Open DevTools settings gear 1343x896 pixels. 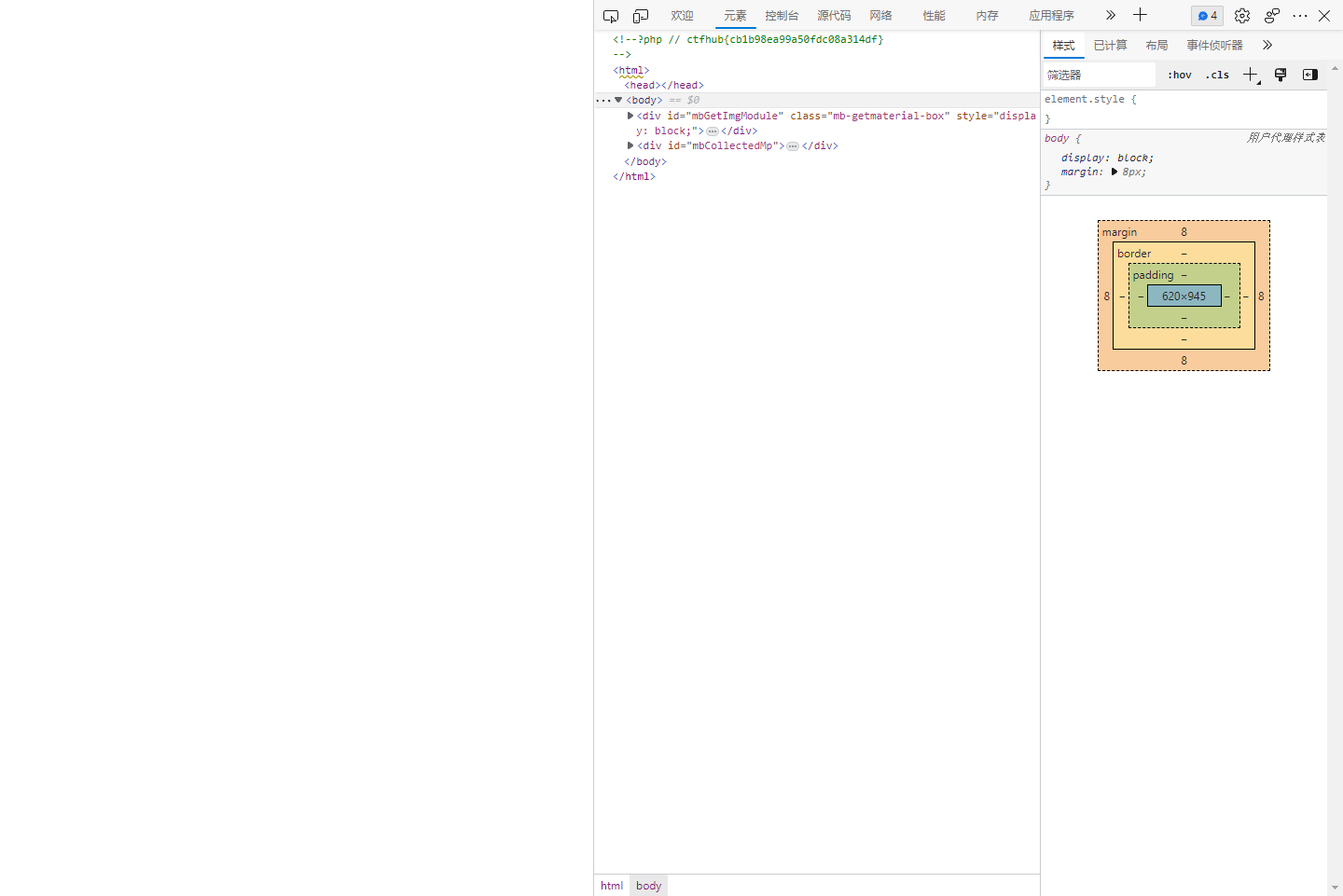tap(1241, 16)
